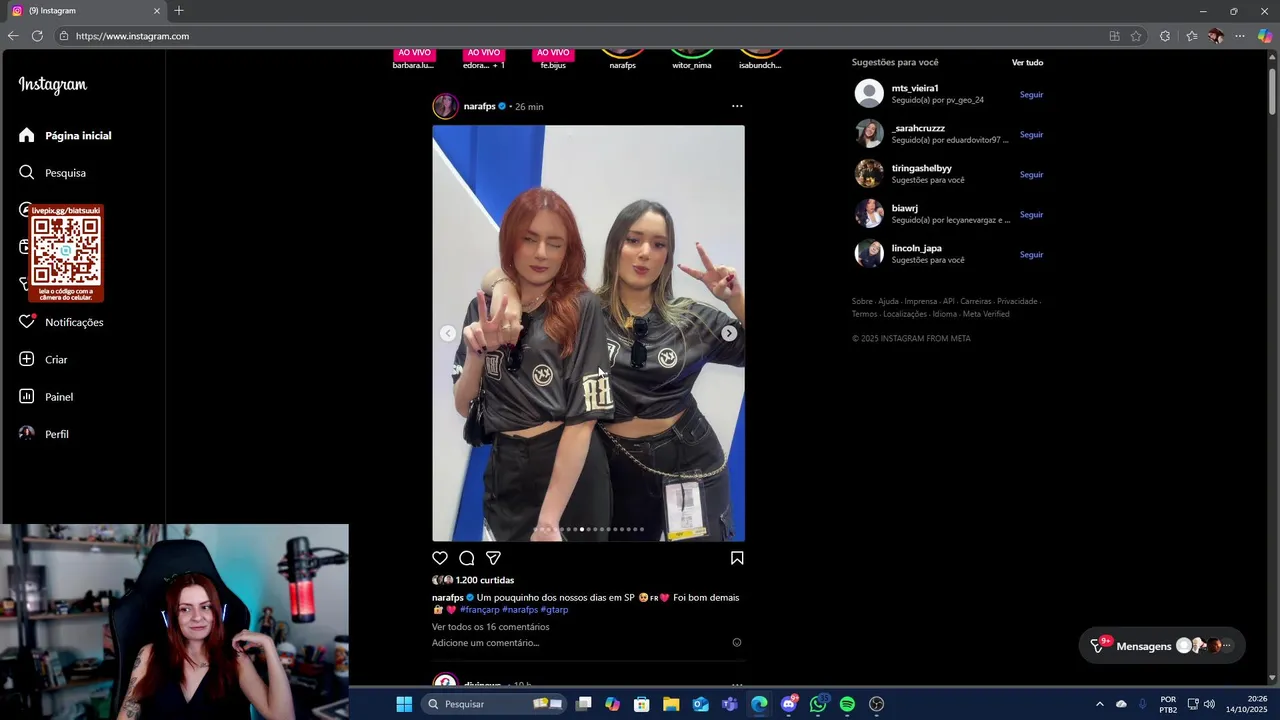Open fe.bijus live story

[x=553, y=58]
